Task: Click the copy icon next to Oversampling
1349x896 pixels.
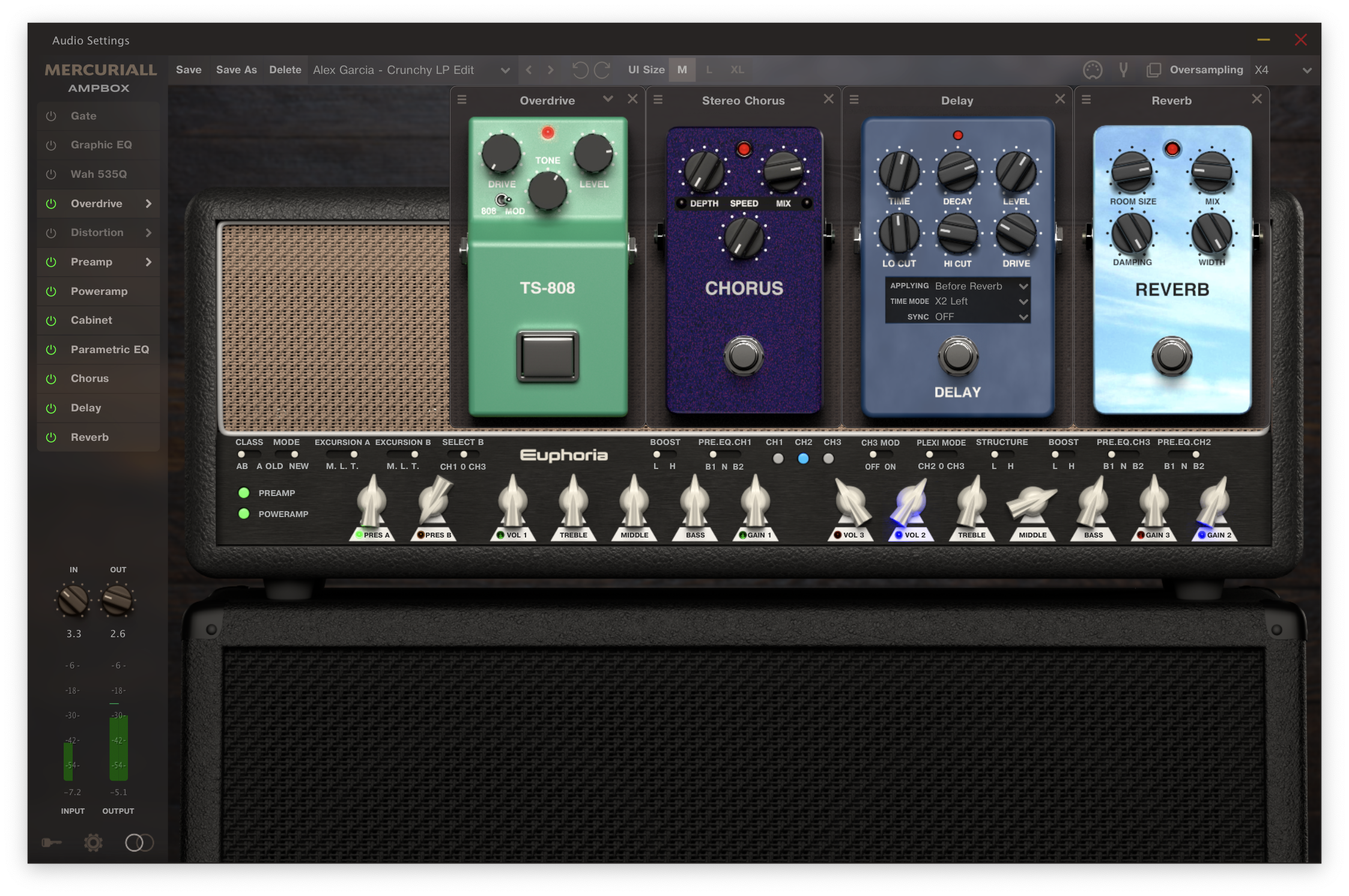Action: (1153, 70)
